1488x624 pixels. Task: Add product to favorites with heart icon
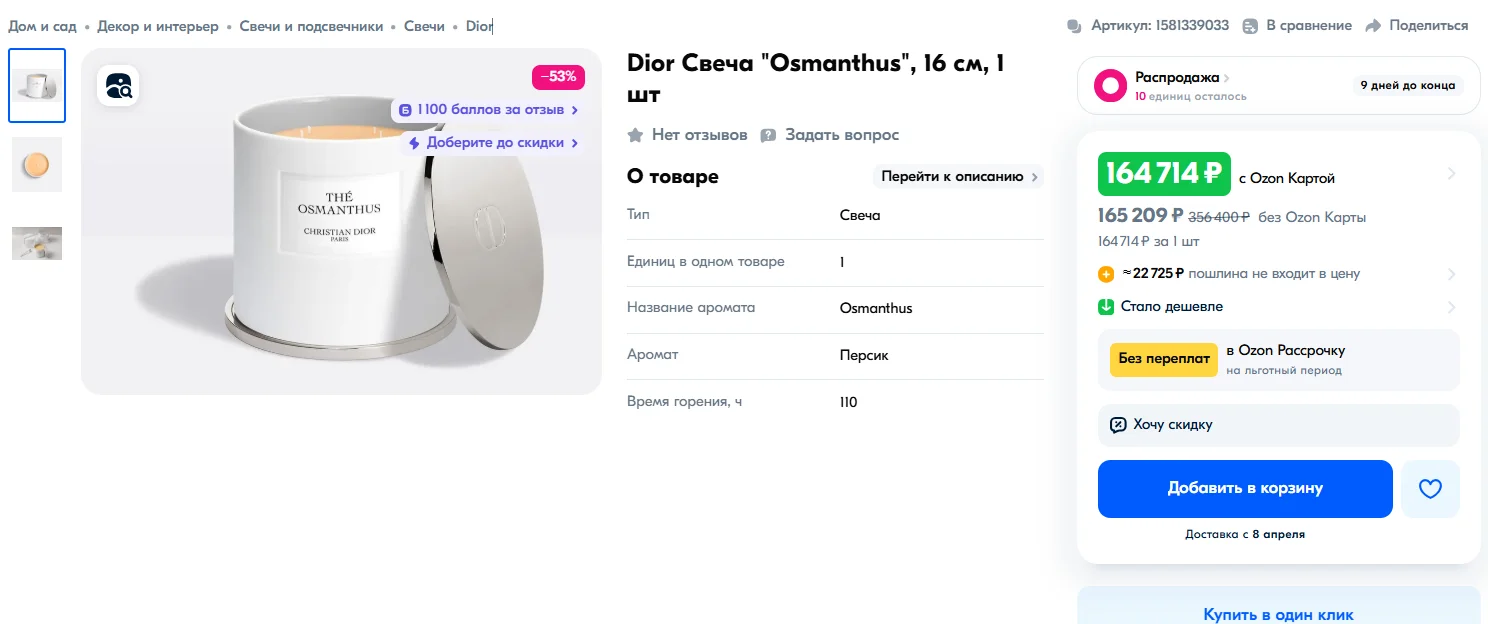click(1430, 489)
